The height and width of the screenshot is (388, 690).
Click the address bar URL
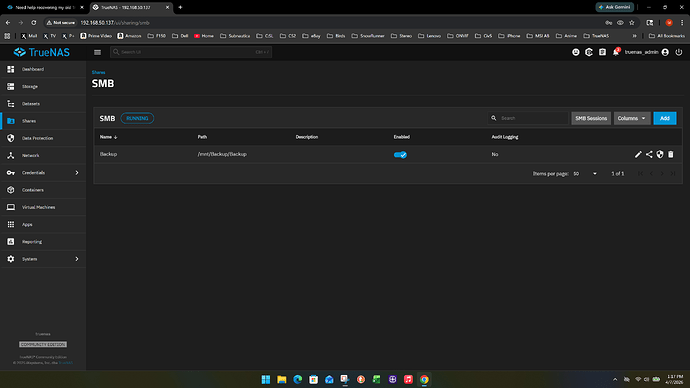click(115, 22)
